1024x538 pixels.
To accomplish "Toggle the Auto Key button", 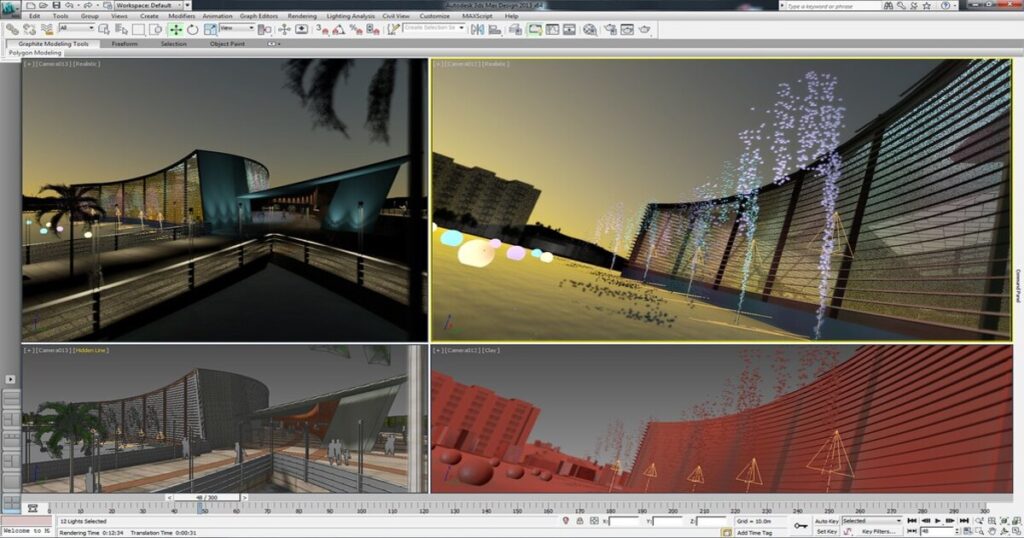I will 826,521.
